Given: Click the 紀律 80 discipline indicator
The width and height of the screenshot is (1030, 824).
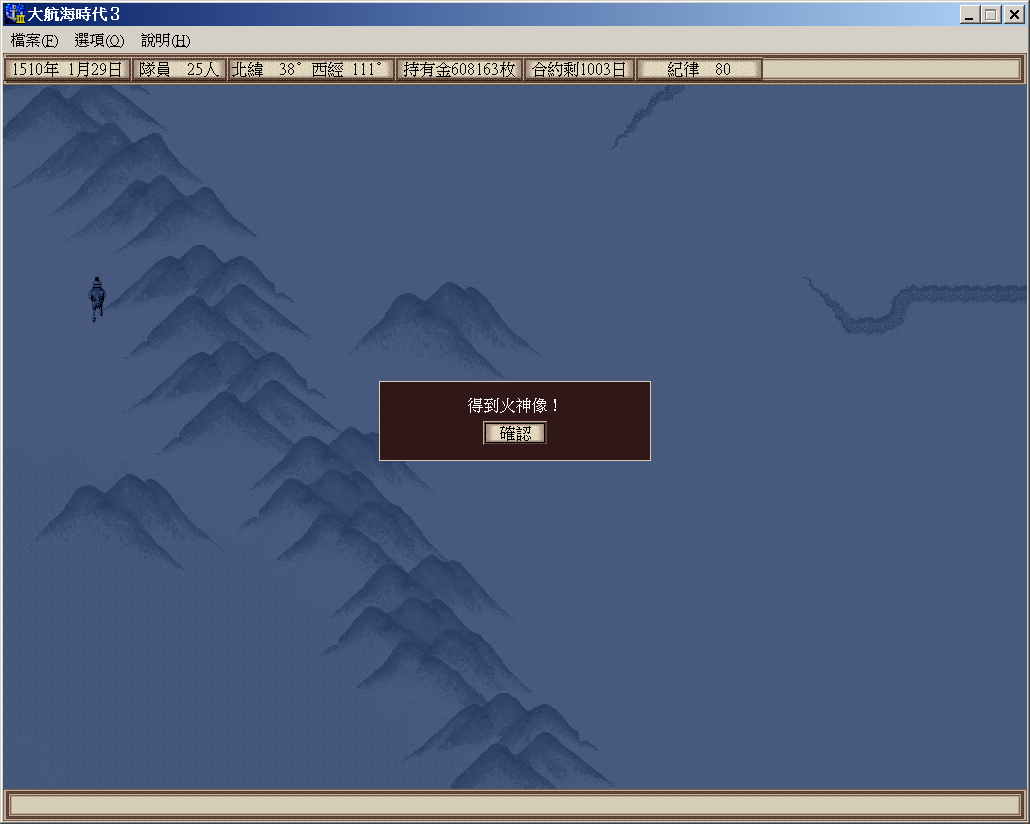Looking at the screenshot, I should coord(699,70).
